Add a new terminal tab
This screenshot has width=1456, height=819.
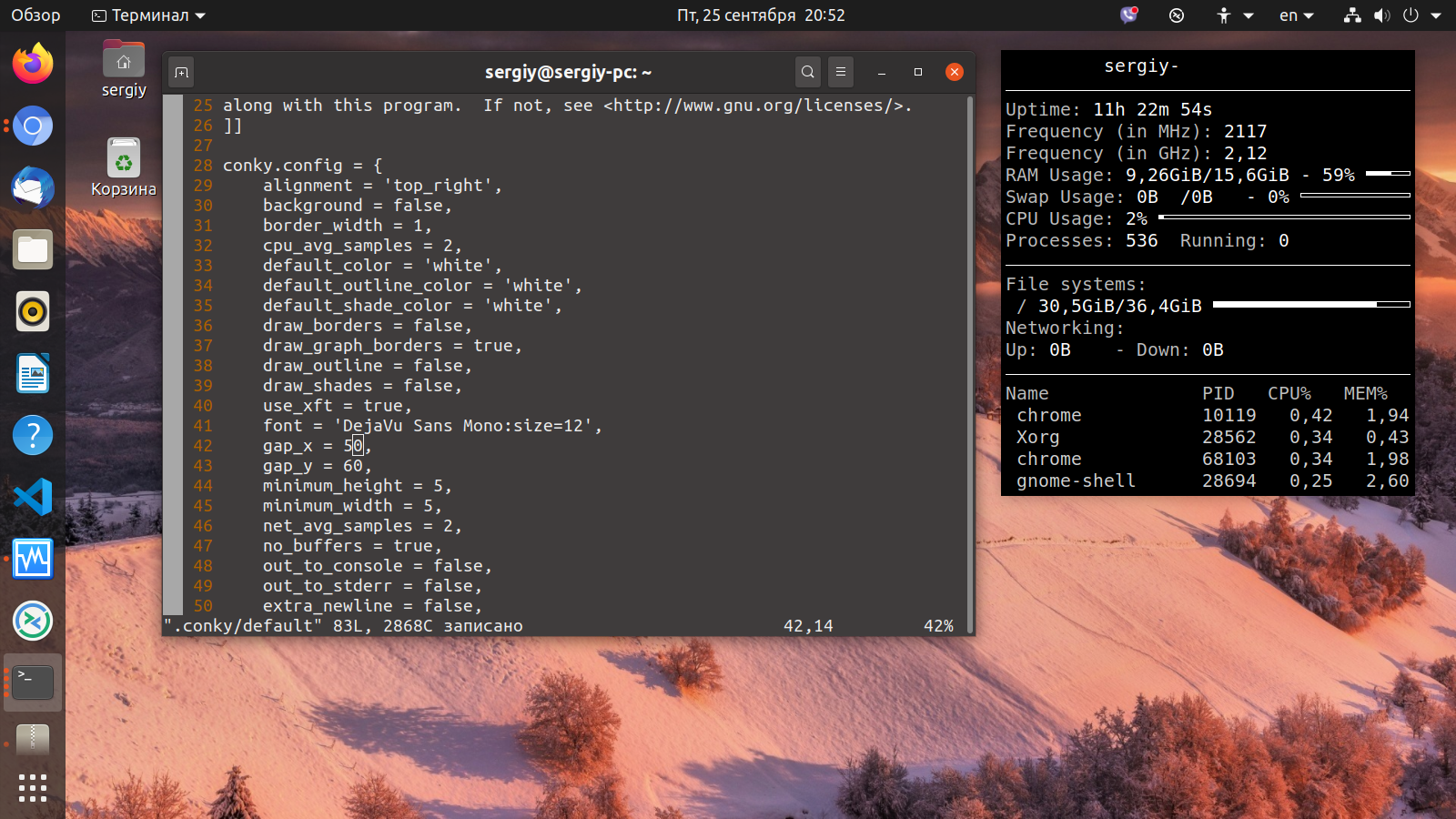(181, 72)
